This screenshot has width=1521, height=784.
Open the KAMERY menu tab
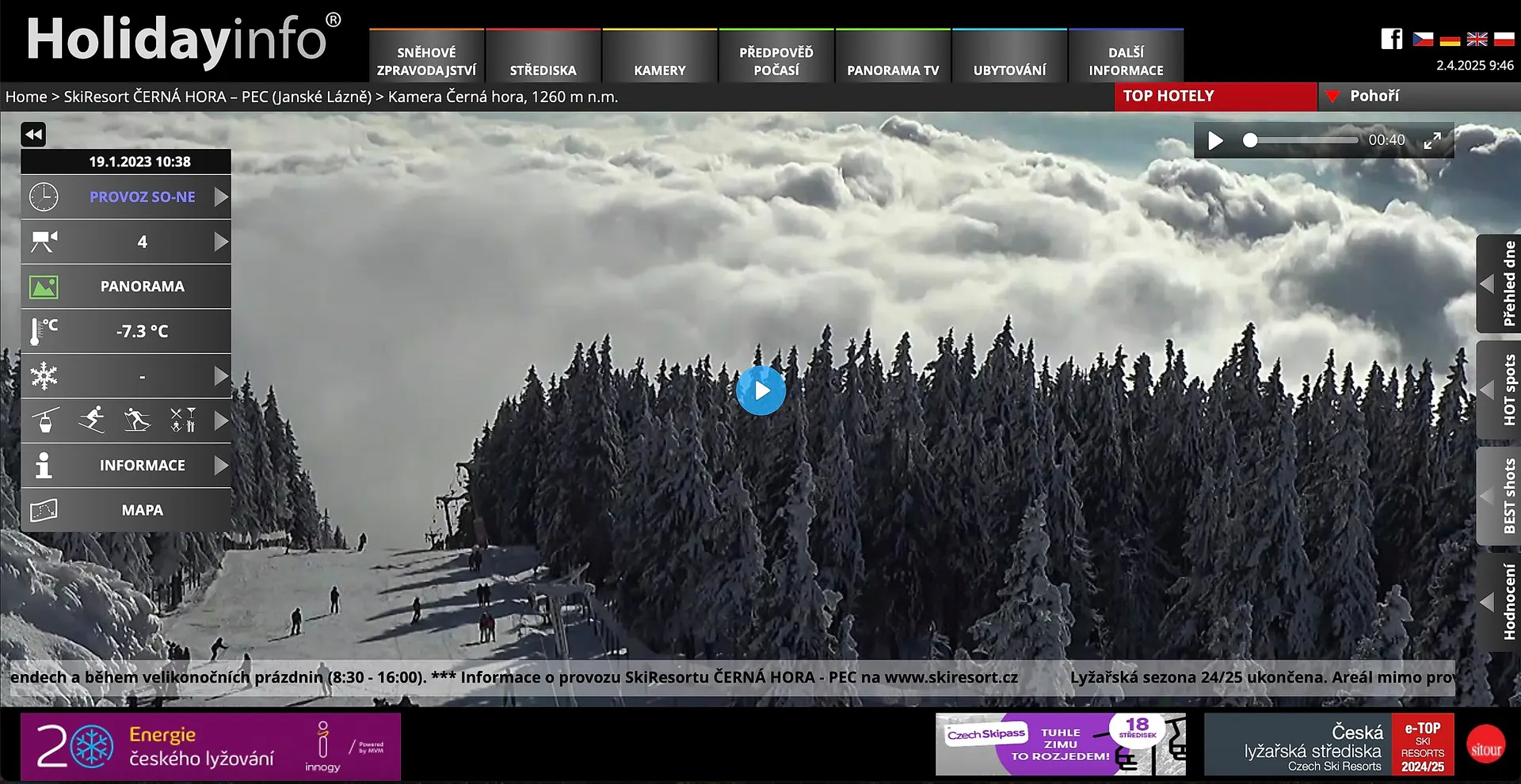point(659,62)
